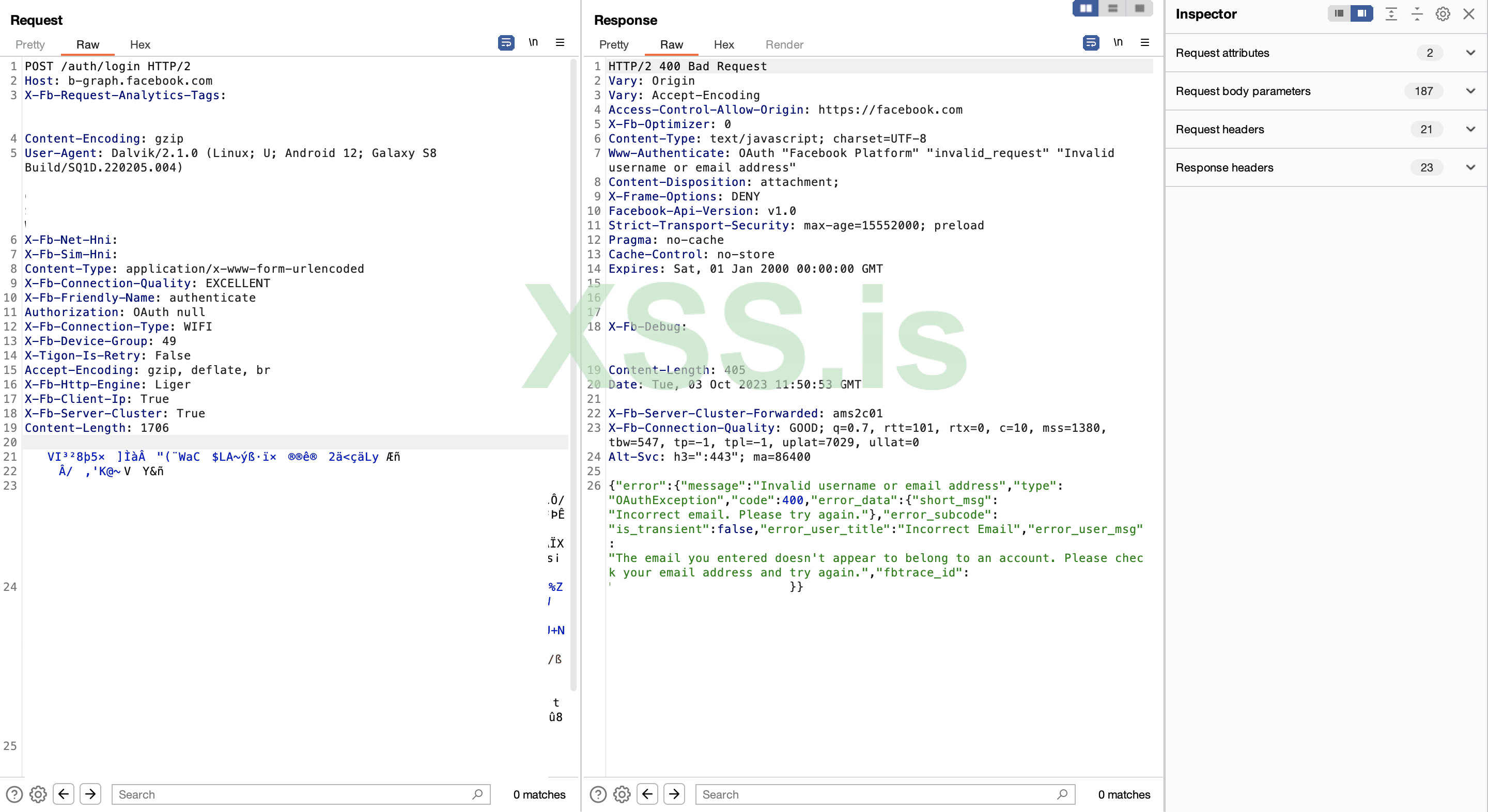Expand Request body parameters section
The width and height of the screenshot is (1488, 812).
point(1470,91)
